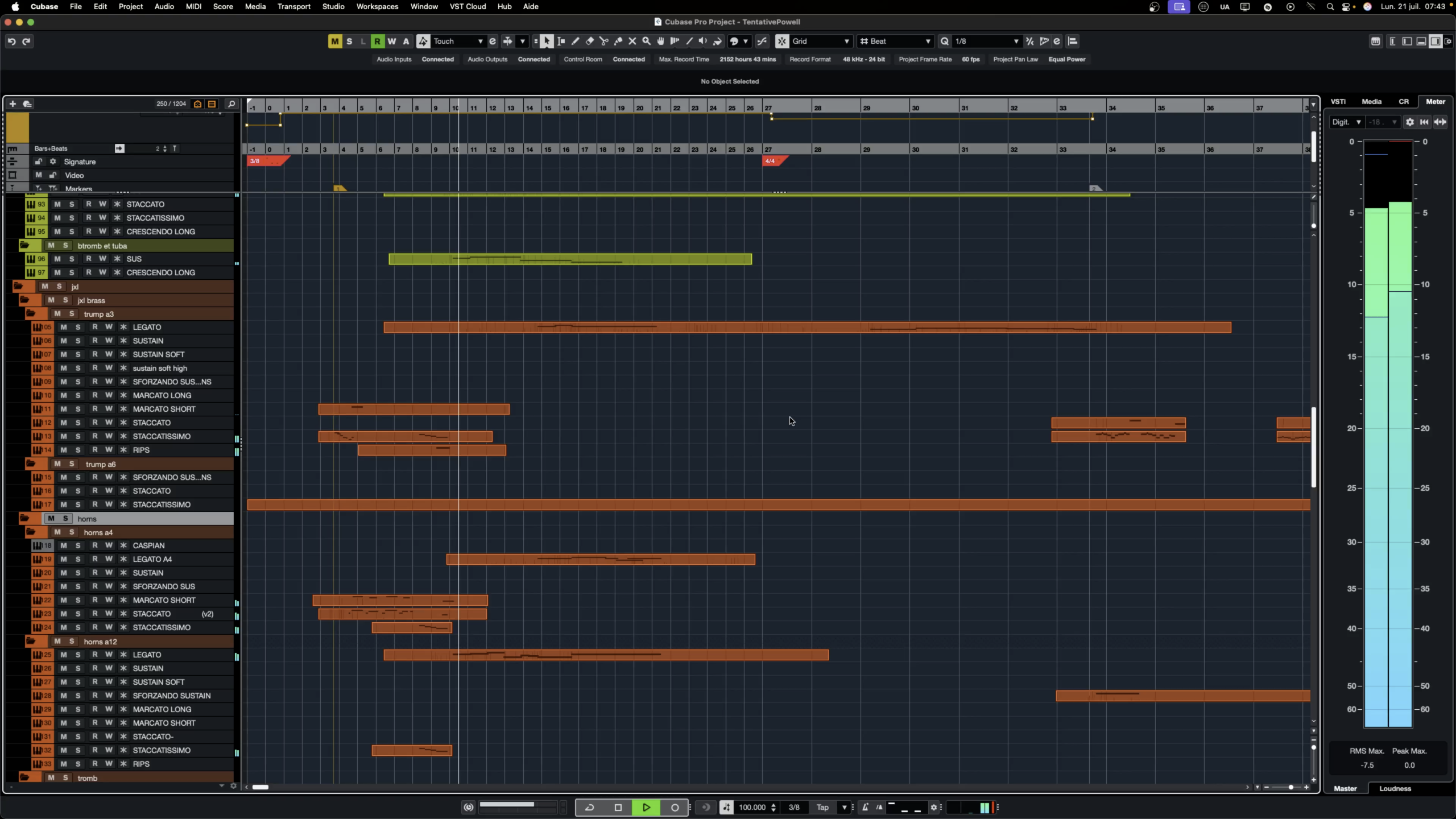
Task: Toggle the global Read automation button
Action: coord(377,41)
